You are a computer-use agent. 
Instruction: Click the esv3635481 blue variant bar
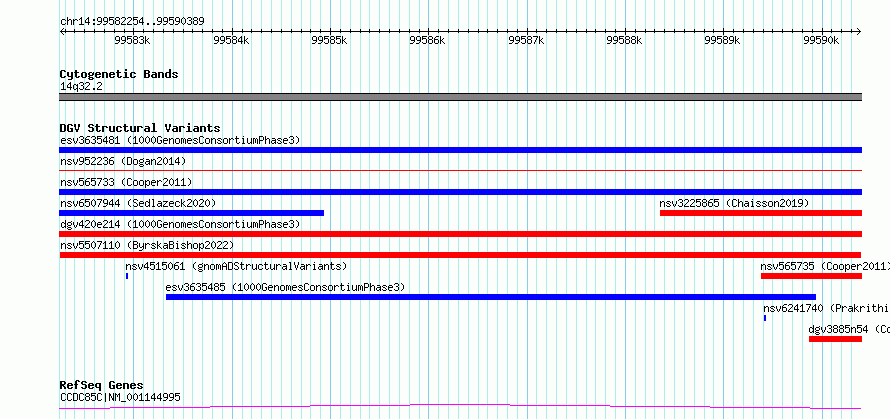[x=460, y=150]
